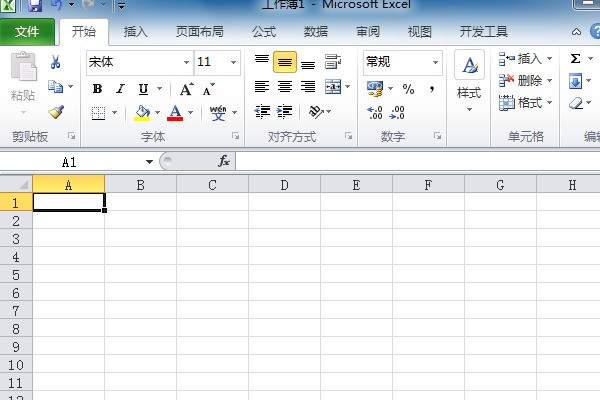Decrease decimal places

click(397, 113)
